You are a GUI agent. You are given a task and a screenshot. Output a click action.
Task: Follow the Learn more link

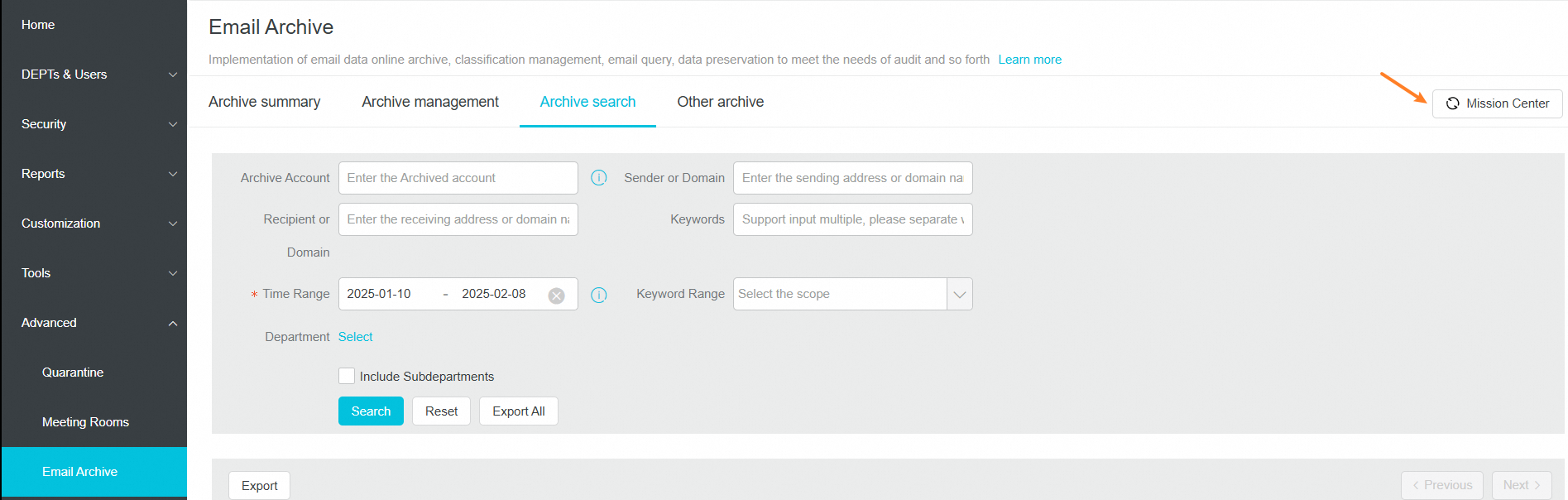[x=1029, y=60]
